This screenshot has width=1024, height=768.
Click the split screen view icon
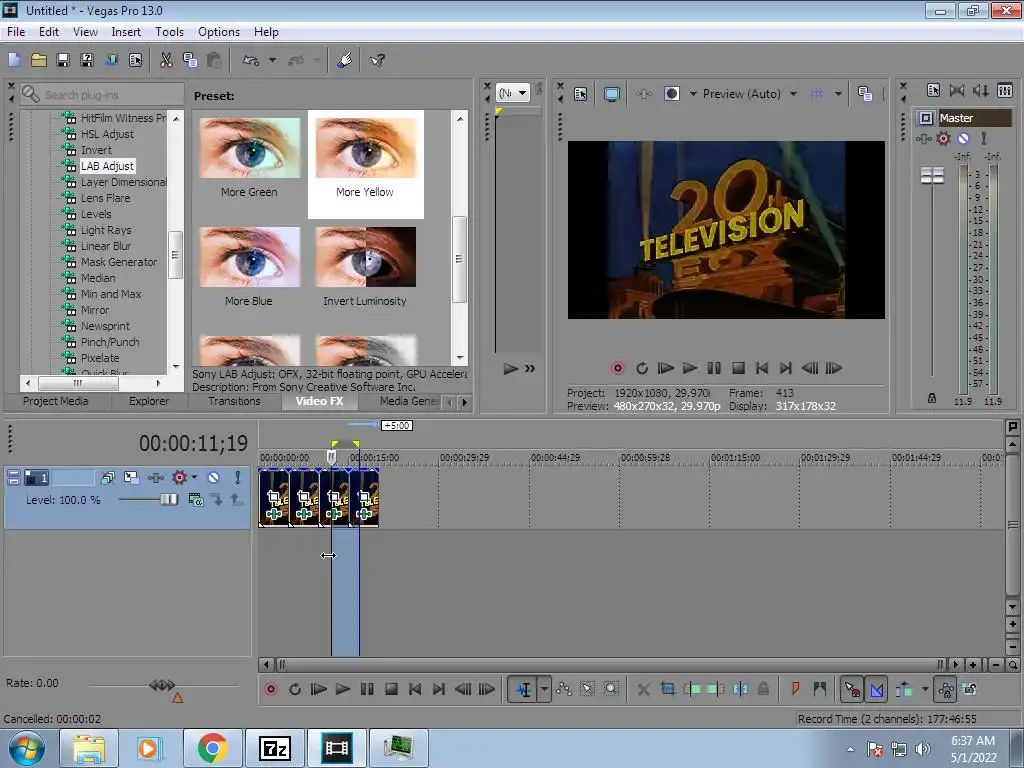(671, 94)
